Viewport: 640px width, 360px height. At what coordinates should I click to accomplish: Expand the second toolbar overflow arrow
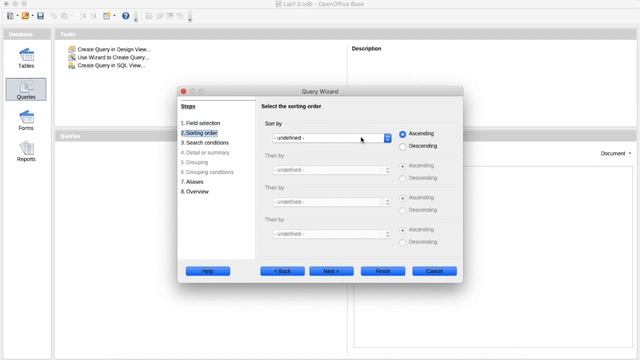tap(190, 19)
